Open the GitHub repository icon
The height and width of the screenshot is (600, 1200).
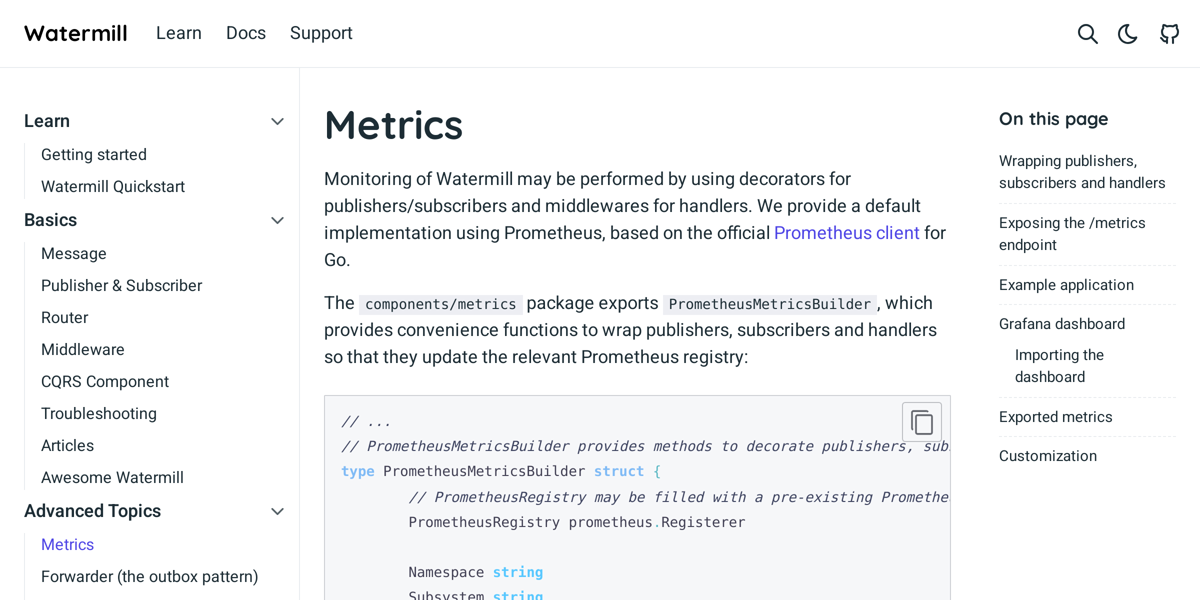1169,33
